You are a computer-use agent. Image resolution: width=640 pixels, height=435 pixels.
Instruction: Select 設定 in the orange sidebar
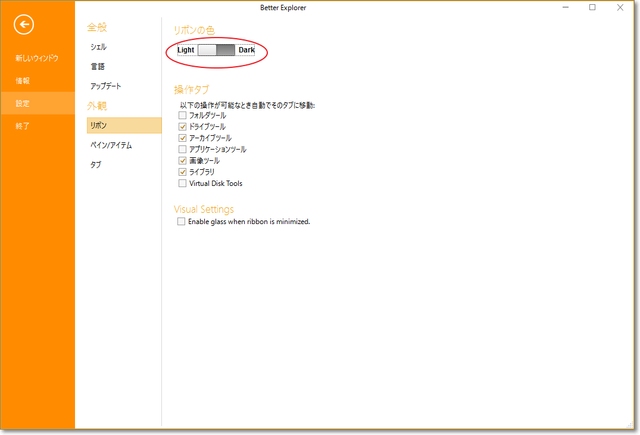point(22,103)
